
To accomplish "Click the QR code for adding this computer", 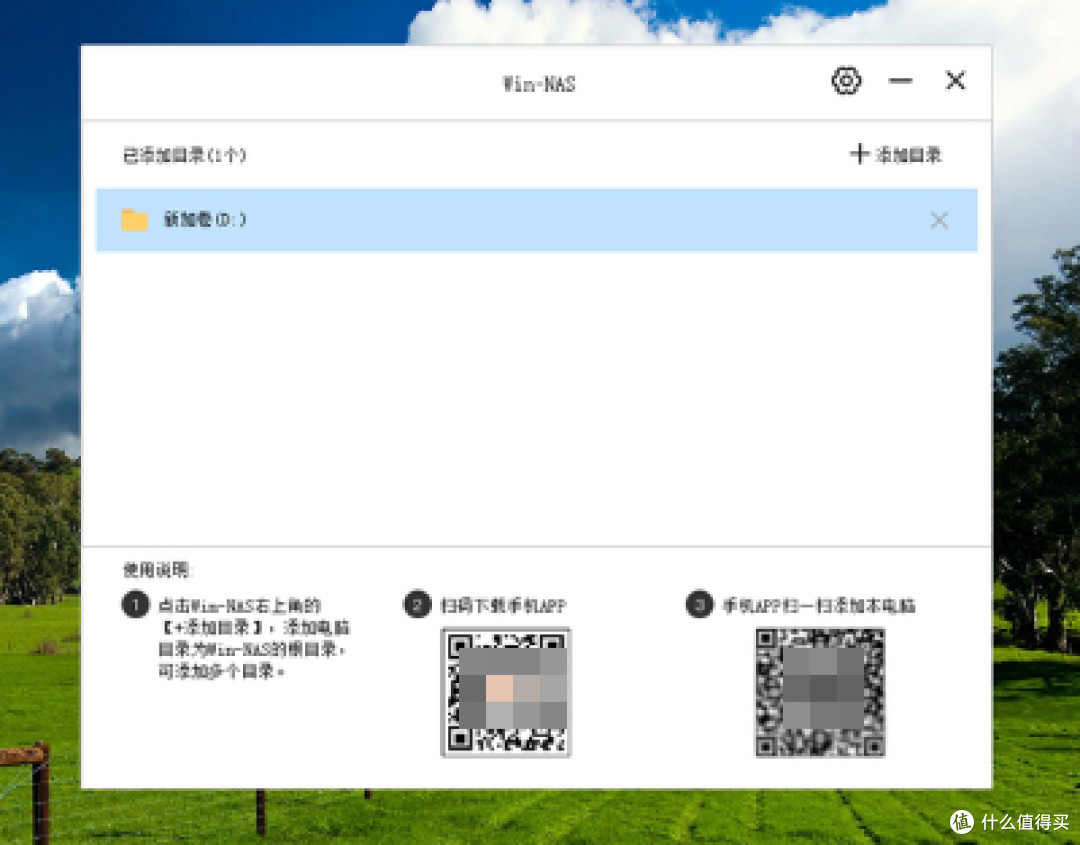I will coord(820,692).
